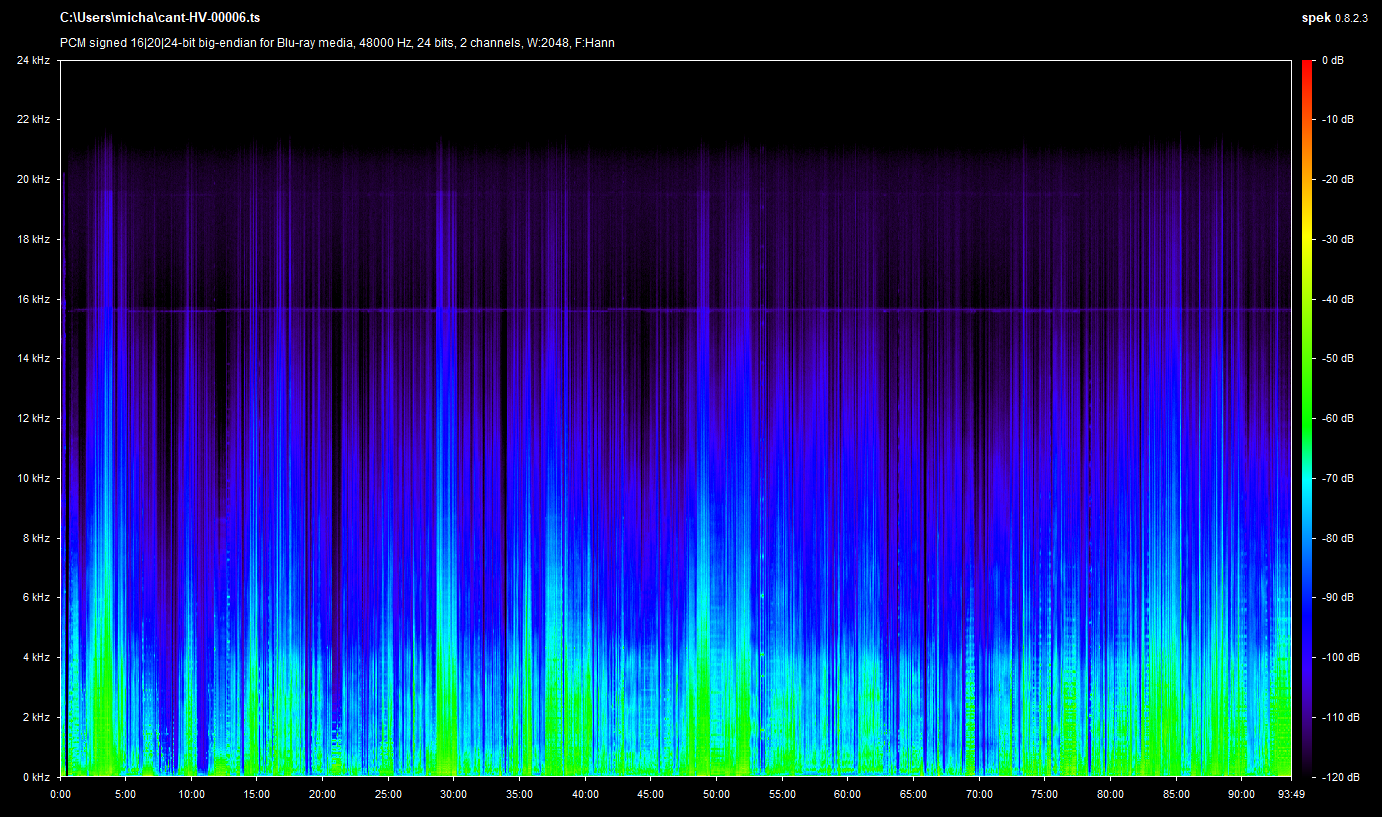This screenshot has width=1382, height=817.
Task: Click the 24 kHz frequency axis label
Action: click(x=33, y=61)
